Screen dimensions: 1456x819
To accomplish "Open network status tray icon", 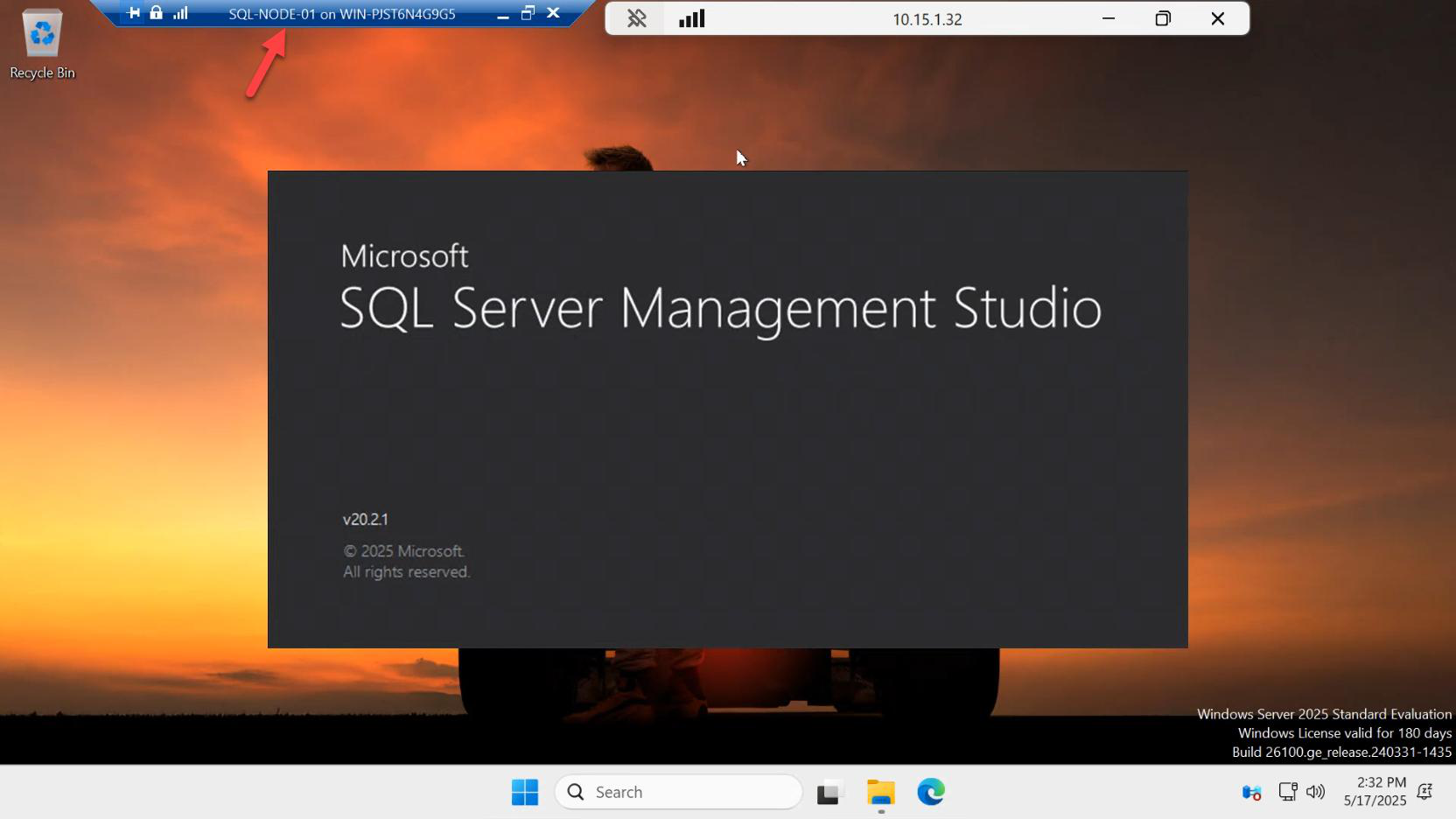I will [1288, 792].
